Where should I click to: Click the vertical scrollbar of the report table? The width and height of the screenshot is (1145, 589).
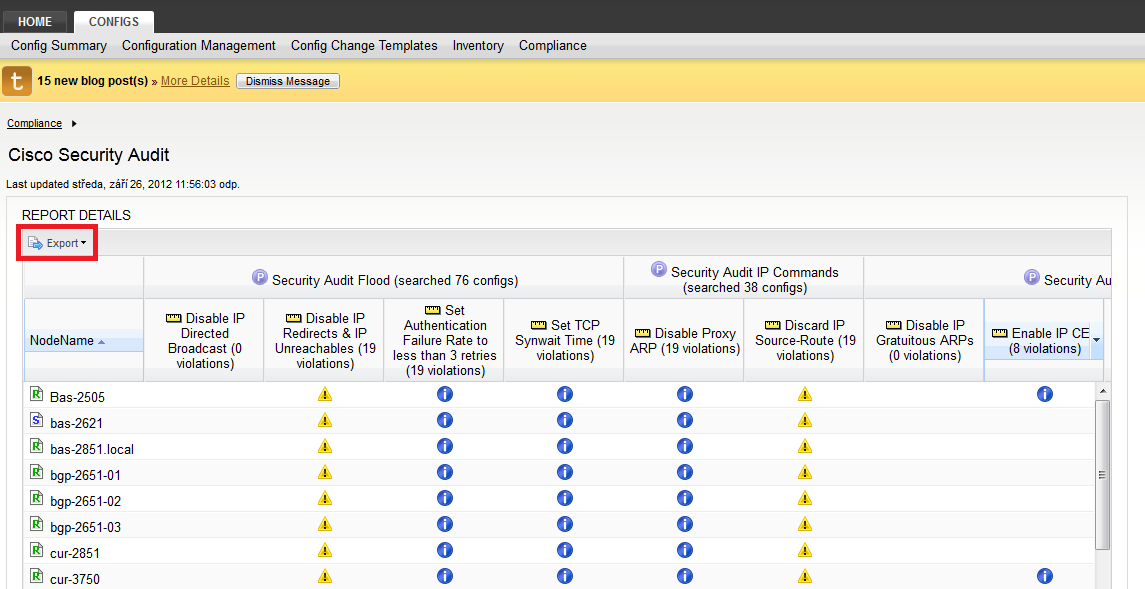tap(1102, 474)
